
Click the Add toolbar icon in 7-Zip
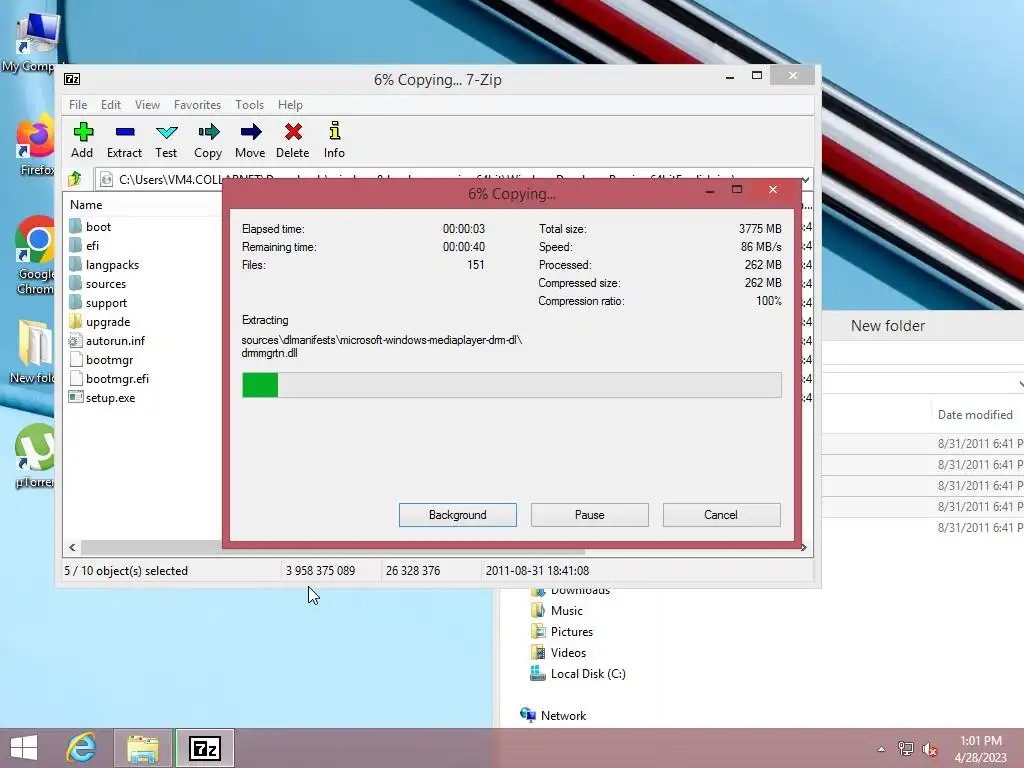coord(82,133)
